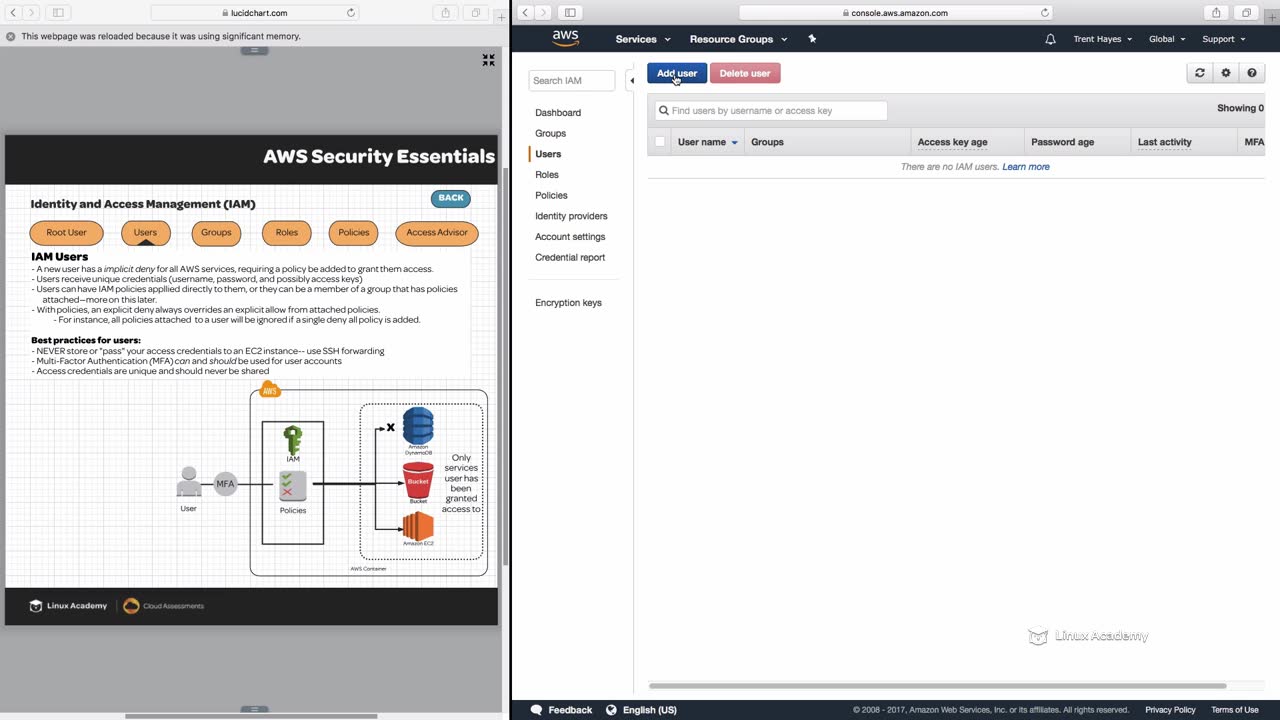Reload the lucidchart.com page

pyautogui.click(x=351, y=13)
